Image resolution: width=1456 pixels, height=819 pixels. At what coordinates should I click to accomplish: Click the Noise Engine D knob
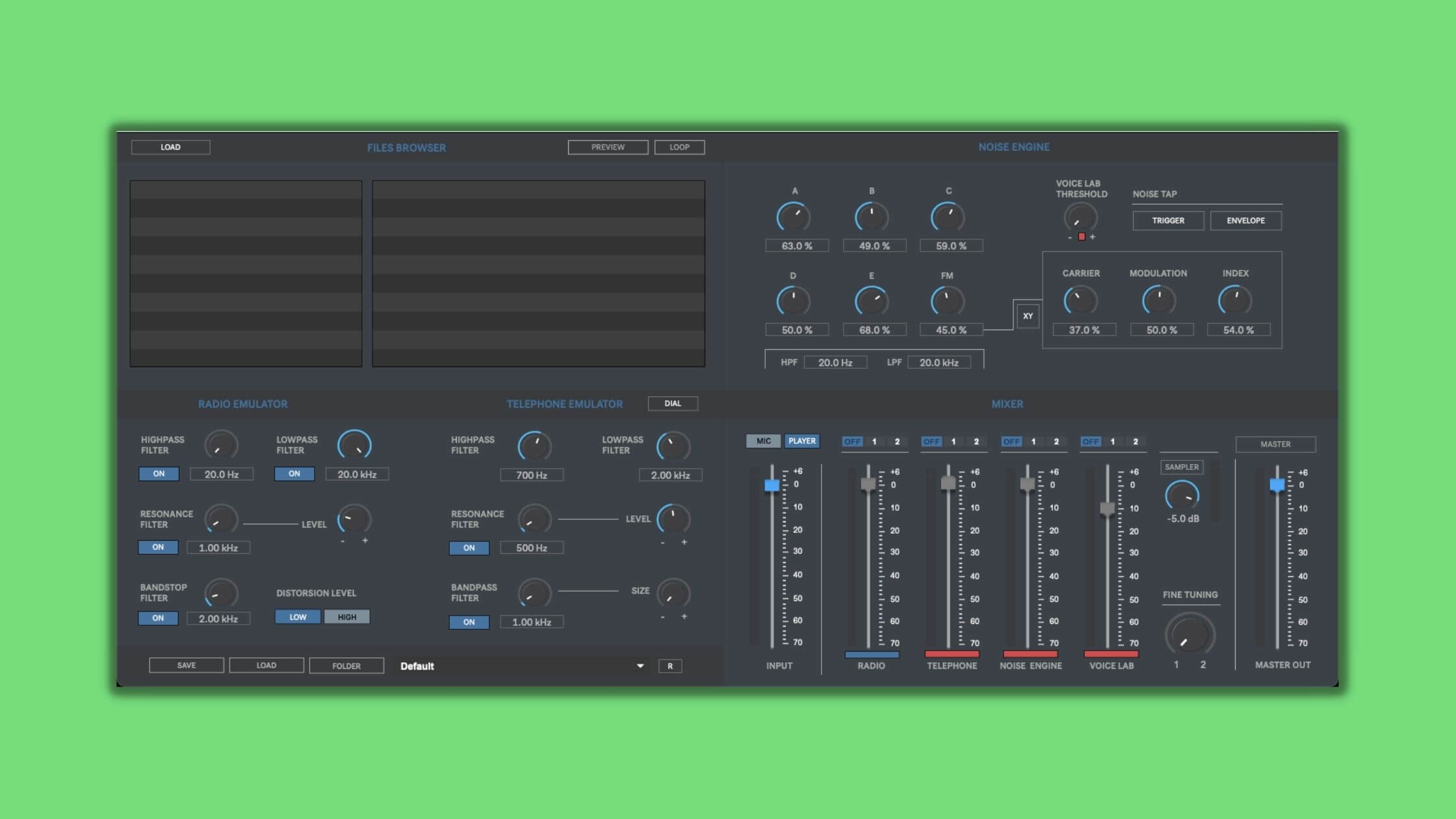pos(794,301)
